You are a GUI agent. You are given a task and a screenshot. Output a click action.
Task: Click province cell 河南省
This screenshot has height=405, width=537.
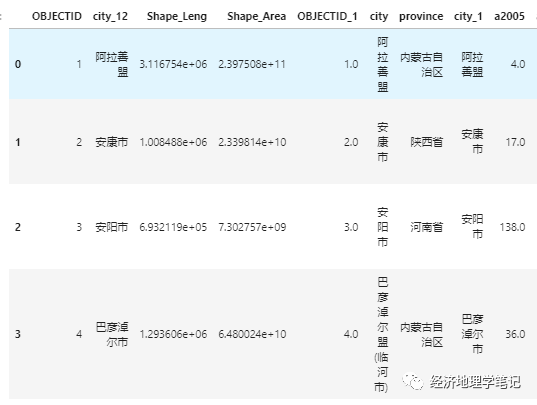click(426, 227)
